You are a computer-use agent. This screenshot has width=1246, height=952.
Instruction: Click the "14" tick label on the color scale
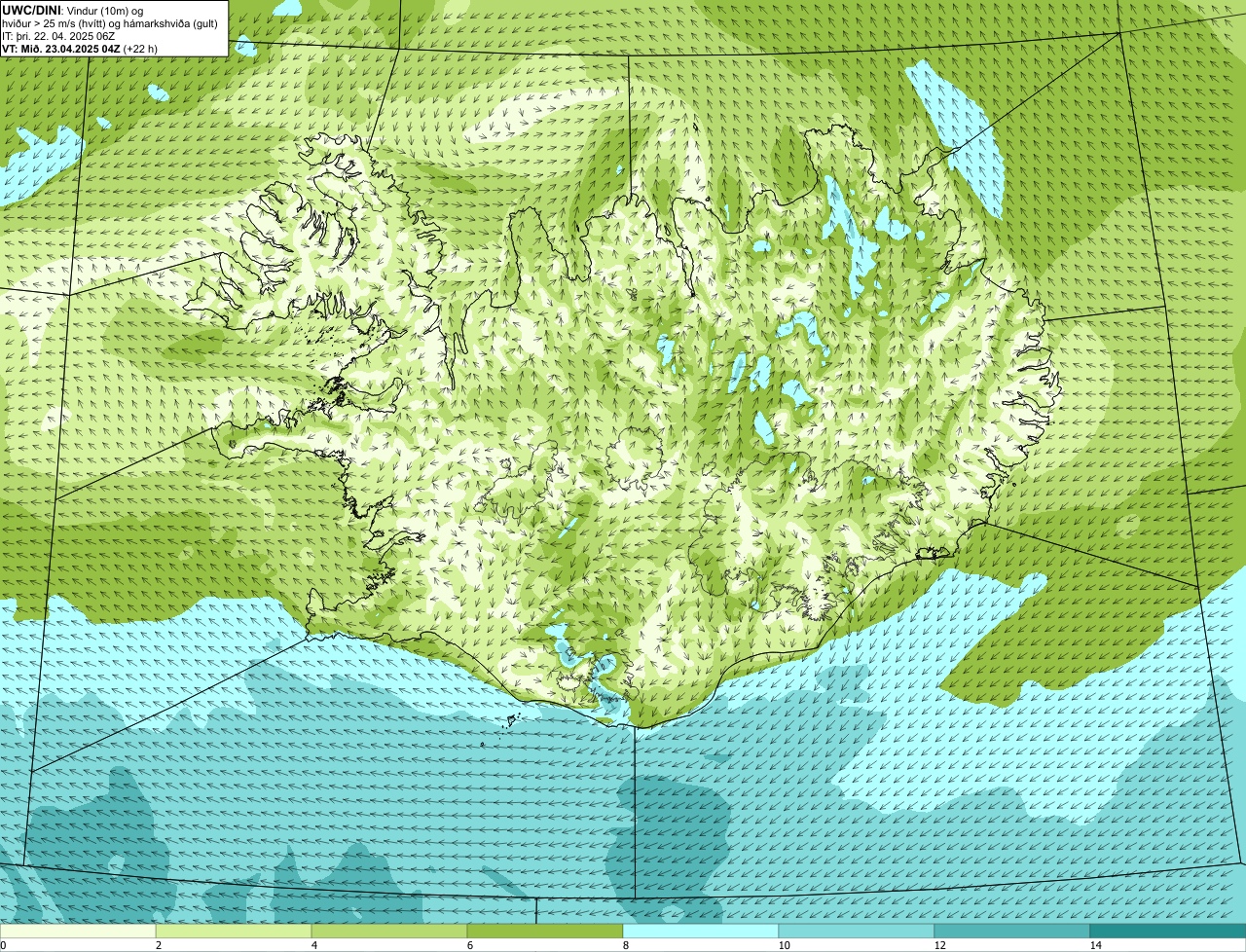tap(1095, 945)
